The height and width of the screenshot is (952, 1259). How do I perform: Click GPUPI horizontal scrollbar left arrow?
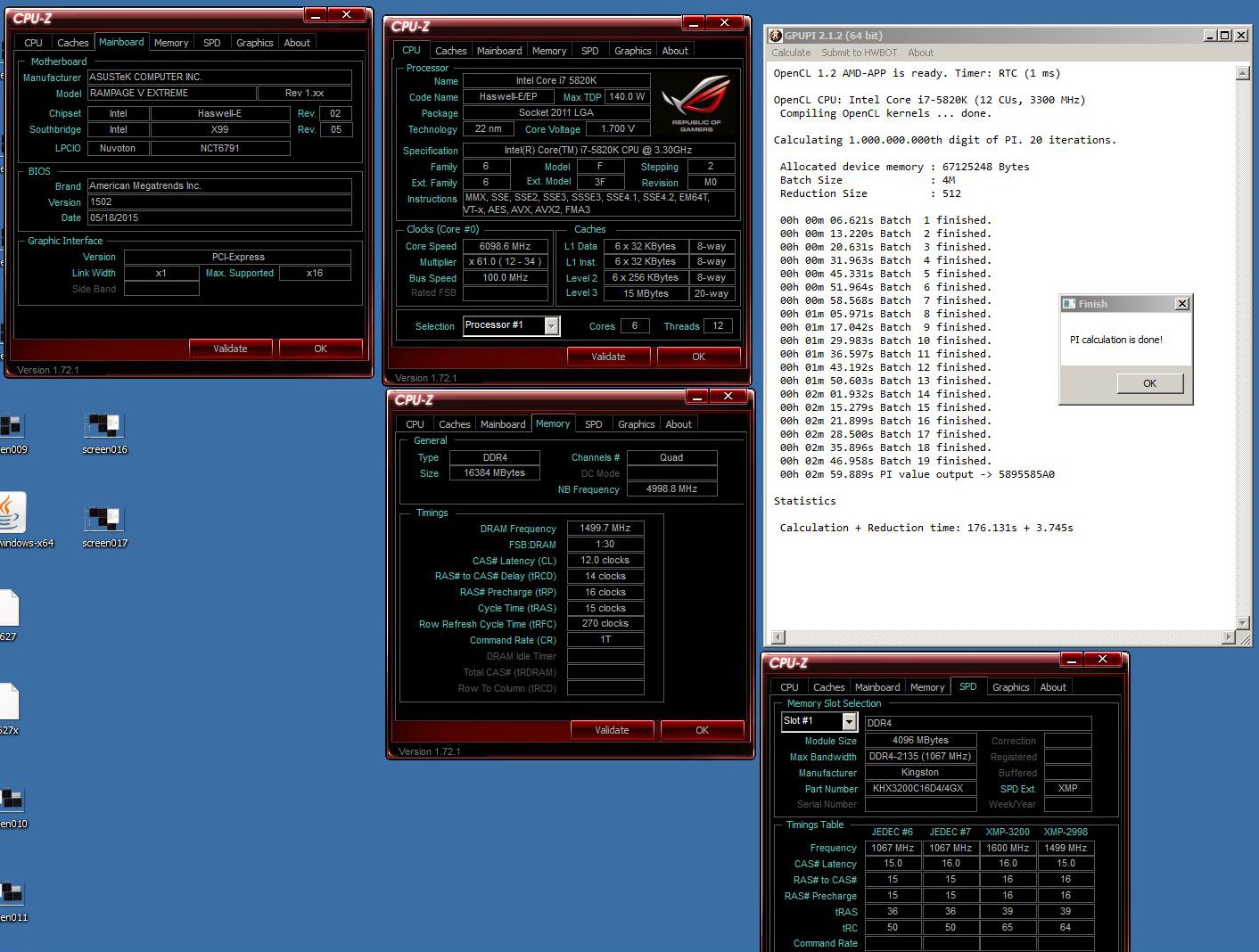tap(778, 636)
